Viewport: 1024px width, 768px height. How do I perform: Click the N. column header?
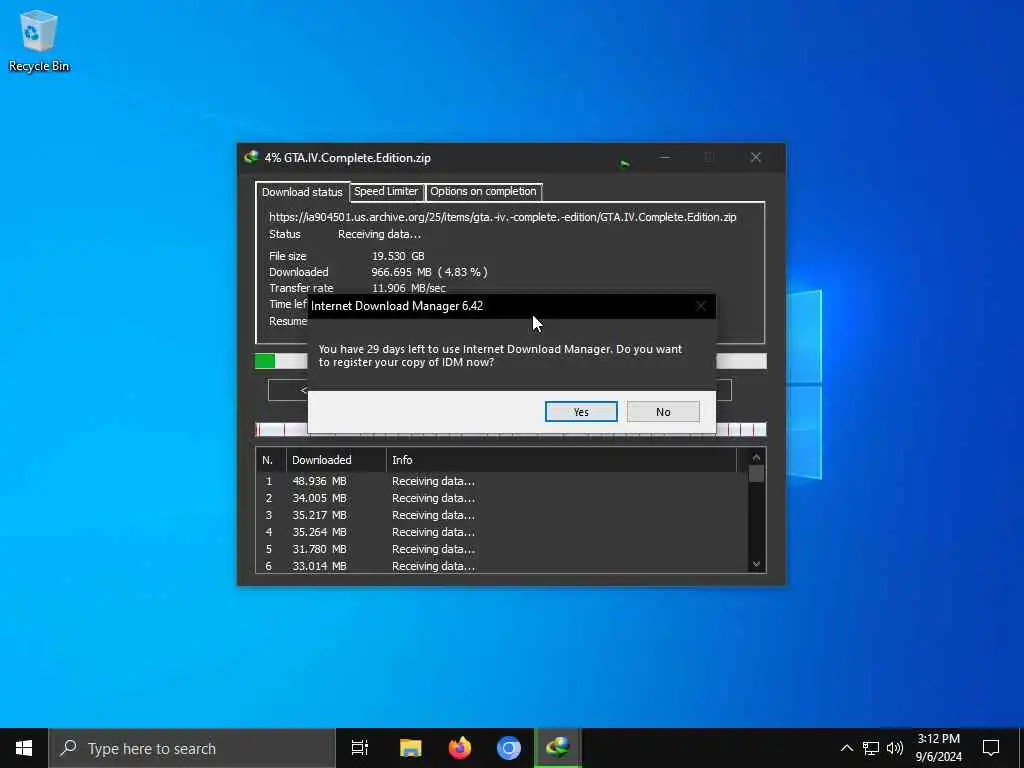click(x=271, y=460)
